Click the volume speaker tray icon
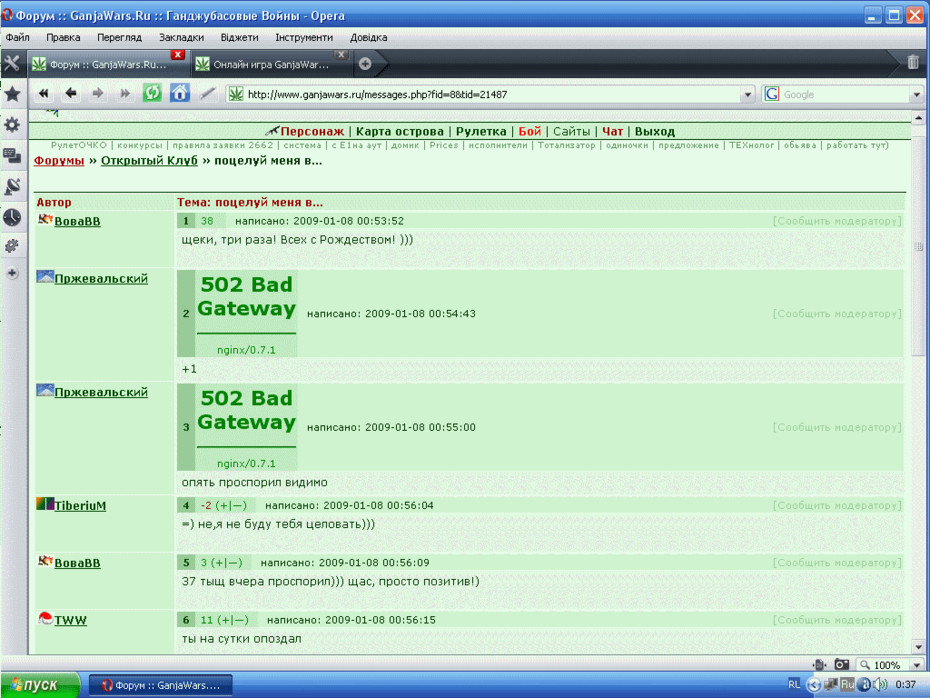This screenshot has height=698, width=930. (881, 684)
